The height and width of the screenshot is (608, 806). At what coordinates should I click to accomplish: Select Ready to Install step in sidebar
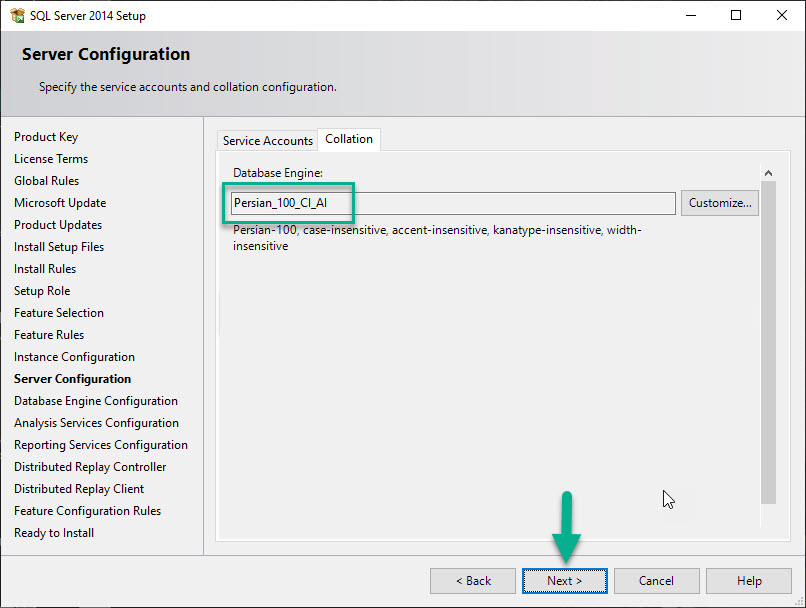(x=54, y=533)
